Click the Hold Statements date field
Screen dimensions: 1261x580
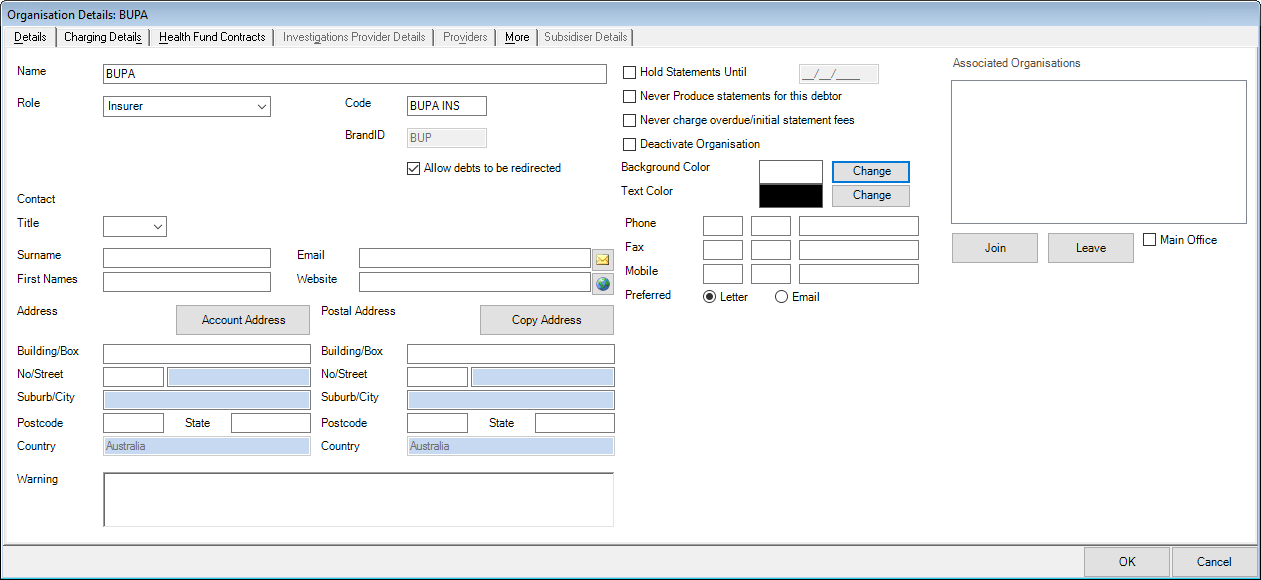click(838, 74)
